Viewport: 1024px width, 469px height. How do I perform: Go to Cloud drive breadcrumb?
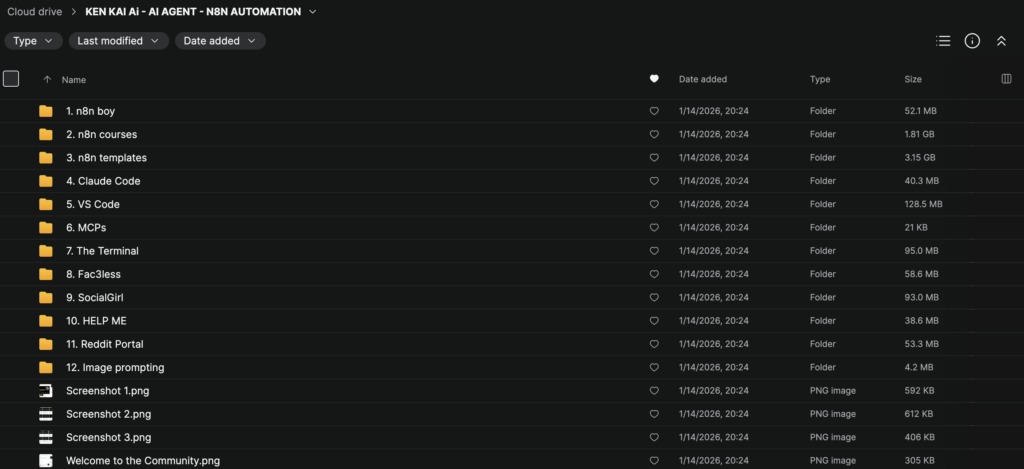(36, 12)
